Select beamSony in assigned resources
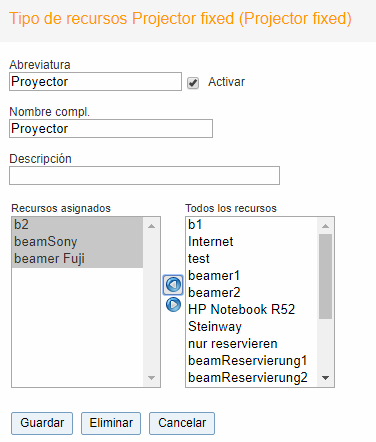Screen dimensions: 376x442 pos(77,242)
